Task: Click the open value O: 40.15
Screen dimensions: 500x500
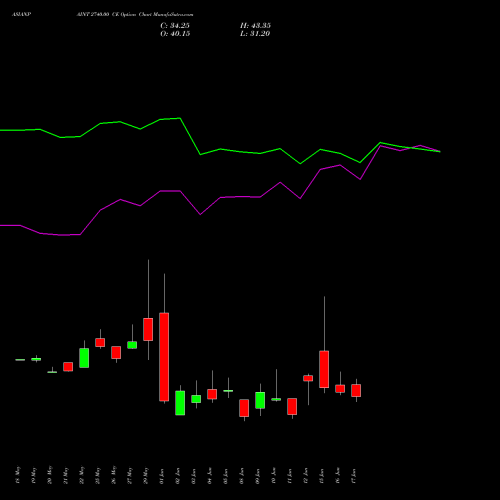Action: point(175,33)
